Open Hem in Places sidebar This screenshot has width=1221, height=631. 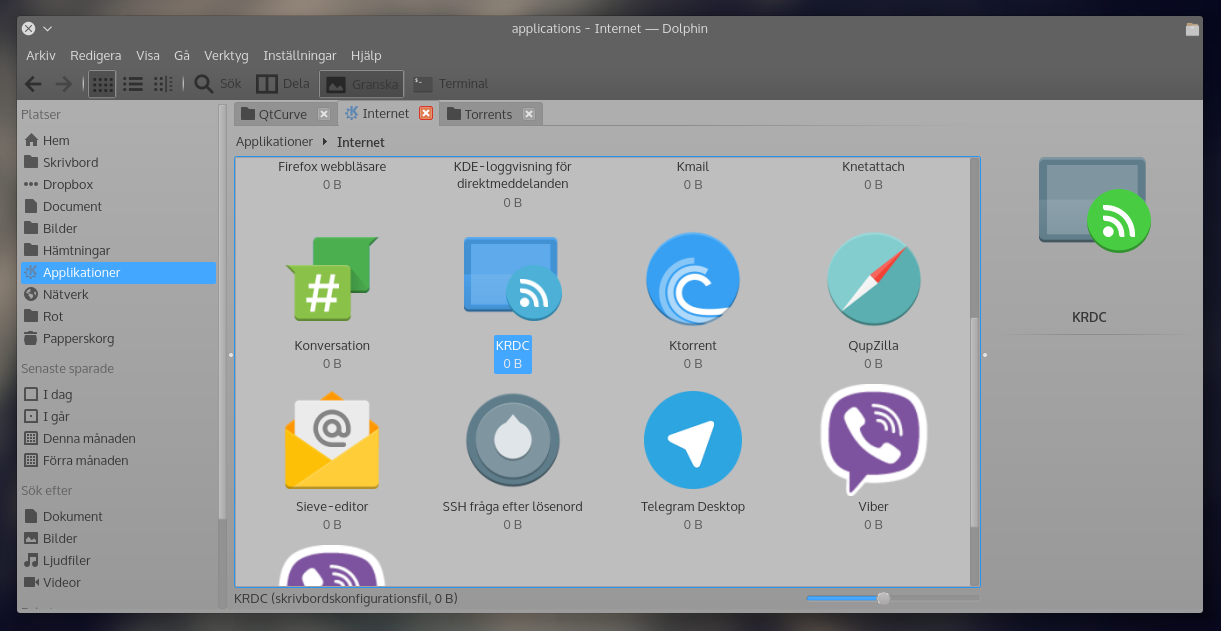point(118,141)
